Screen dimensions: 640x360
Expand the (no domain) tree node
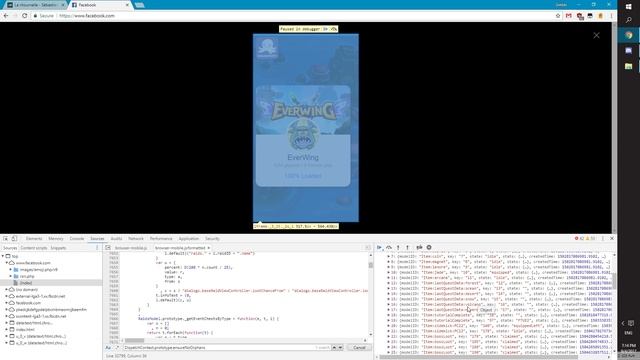[7, 289]
